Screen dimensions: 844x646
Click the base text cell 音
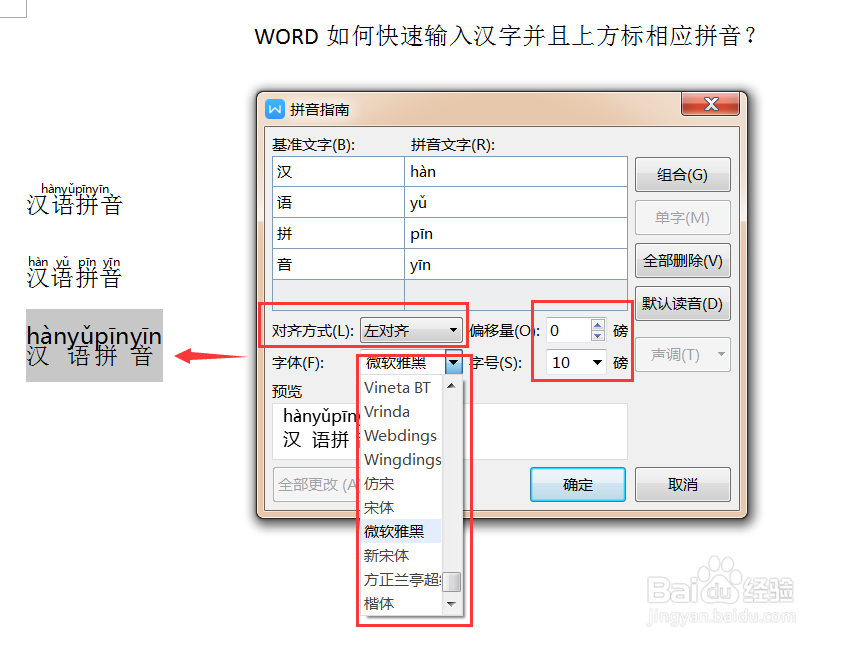point(339,264)
